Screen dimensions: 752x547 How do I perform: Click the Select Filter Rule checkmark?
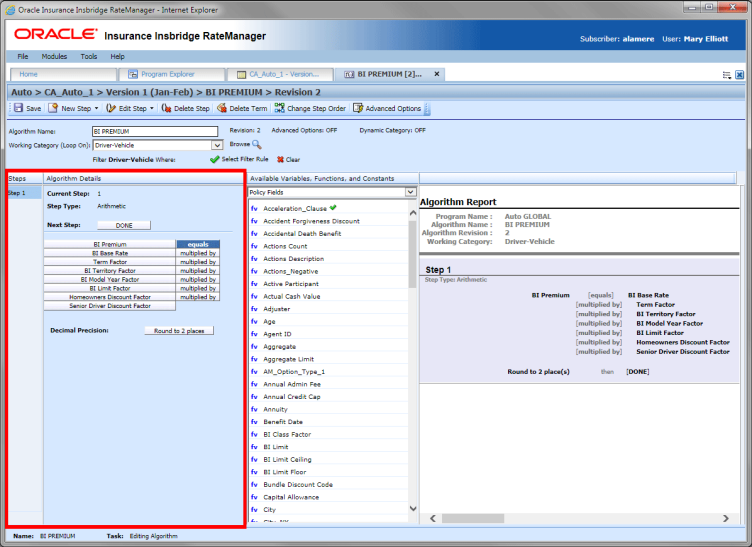[x=214, y=160]
